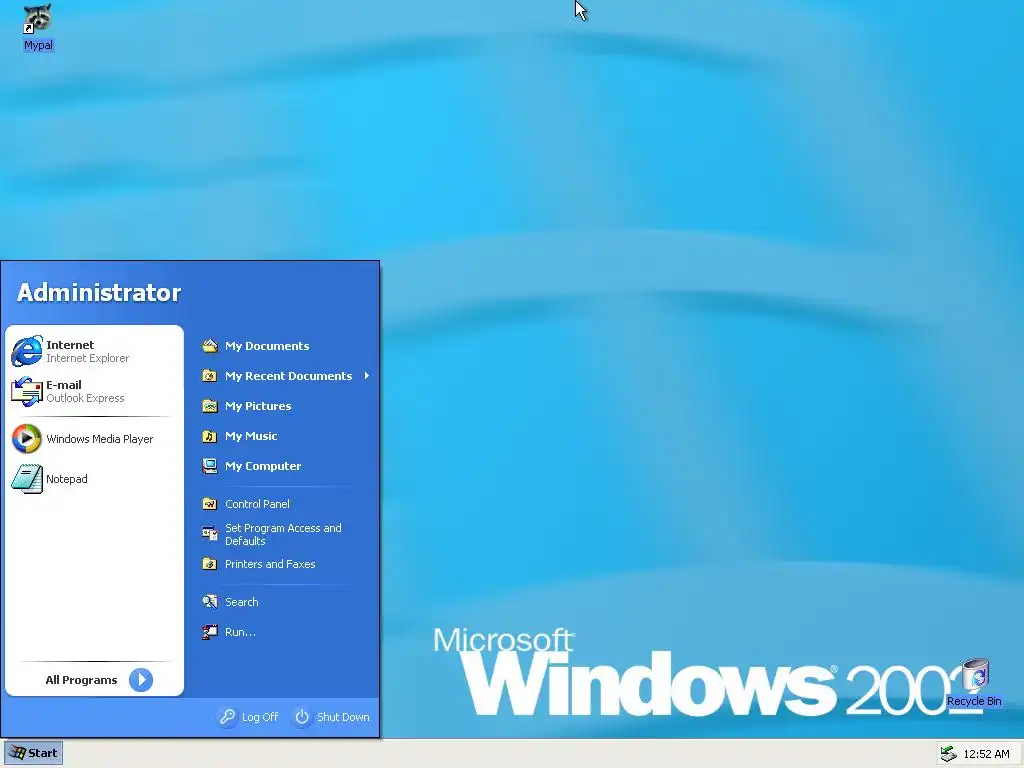Open Notepad from the Start menu
The image size is (1024, 768).
coord(27,479)
